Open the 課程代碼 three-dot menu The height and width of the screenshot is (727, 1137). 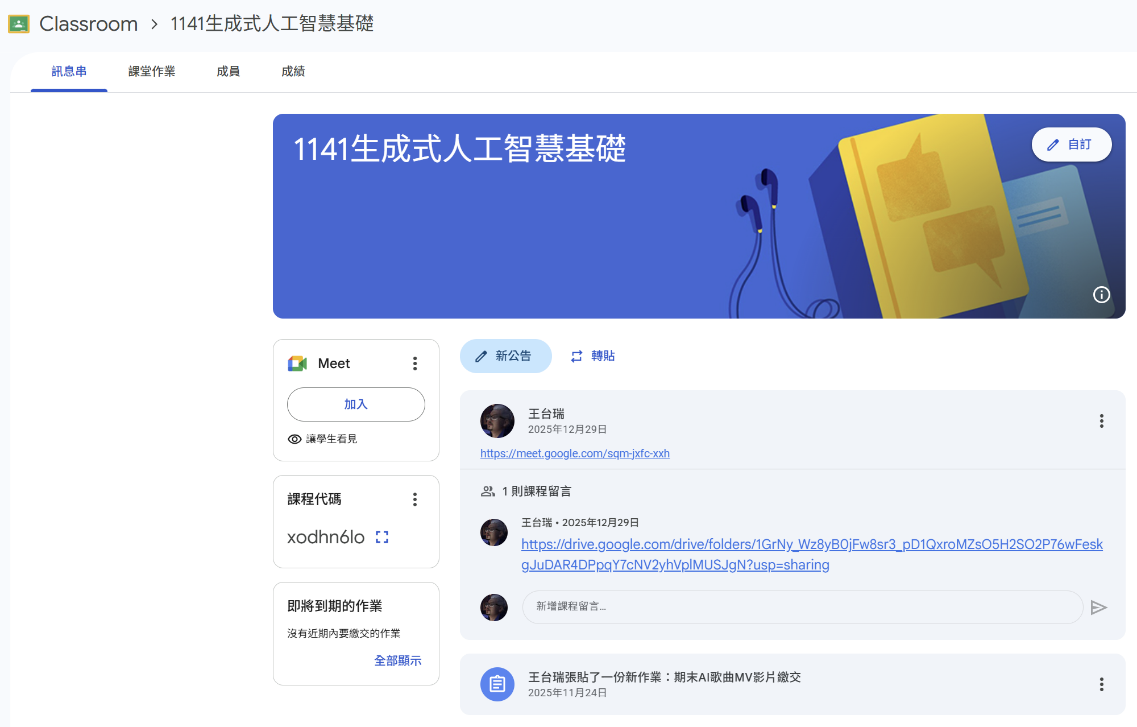tap(415, 499)
